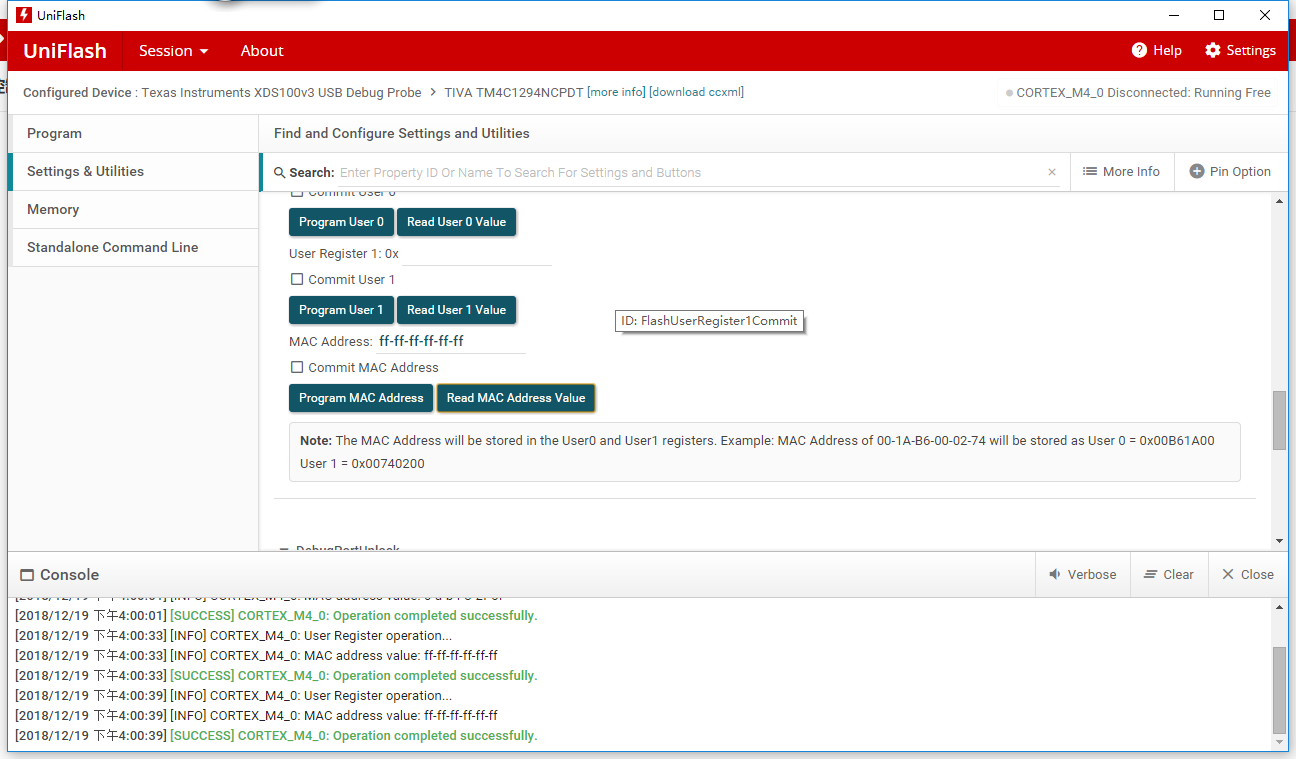The image size is (1296, 759).
Task: Click the console vertical scrollbar thumb
Action: tap(1279, 690)
